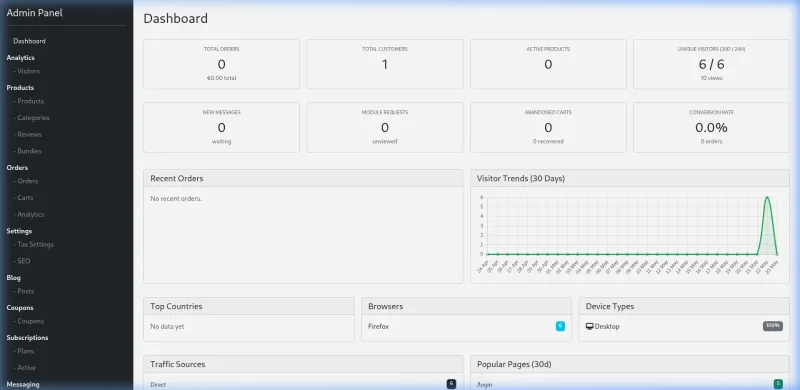Image resolution: width=800 pixels, height=390 pixels.
Task: Click the Desktop monitor icon
Action: pos(589,326)
